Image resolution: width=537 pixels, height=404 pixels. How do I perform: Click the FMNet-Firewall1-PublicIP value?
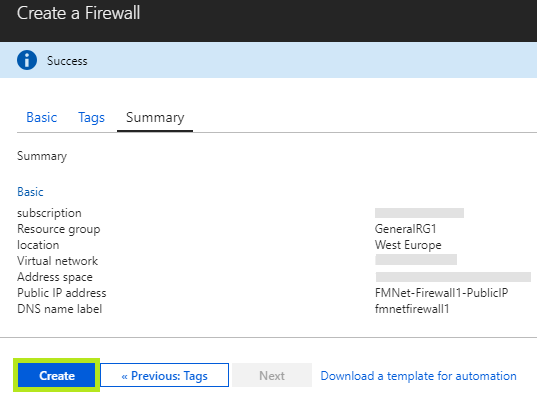coord(441,293)
